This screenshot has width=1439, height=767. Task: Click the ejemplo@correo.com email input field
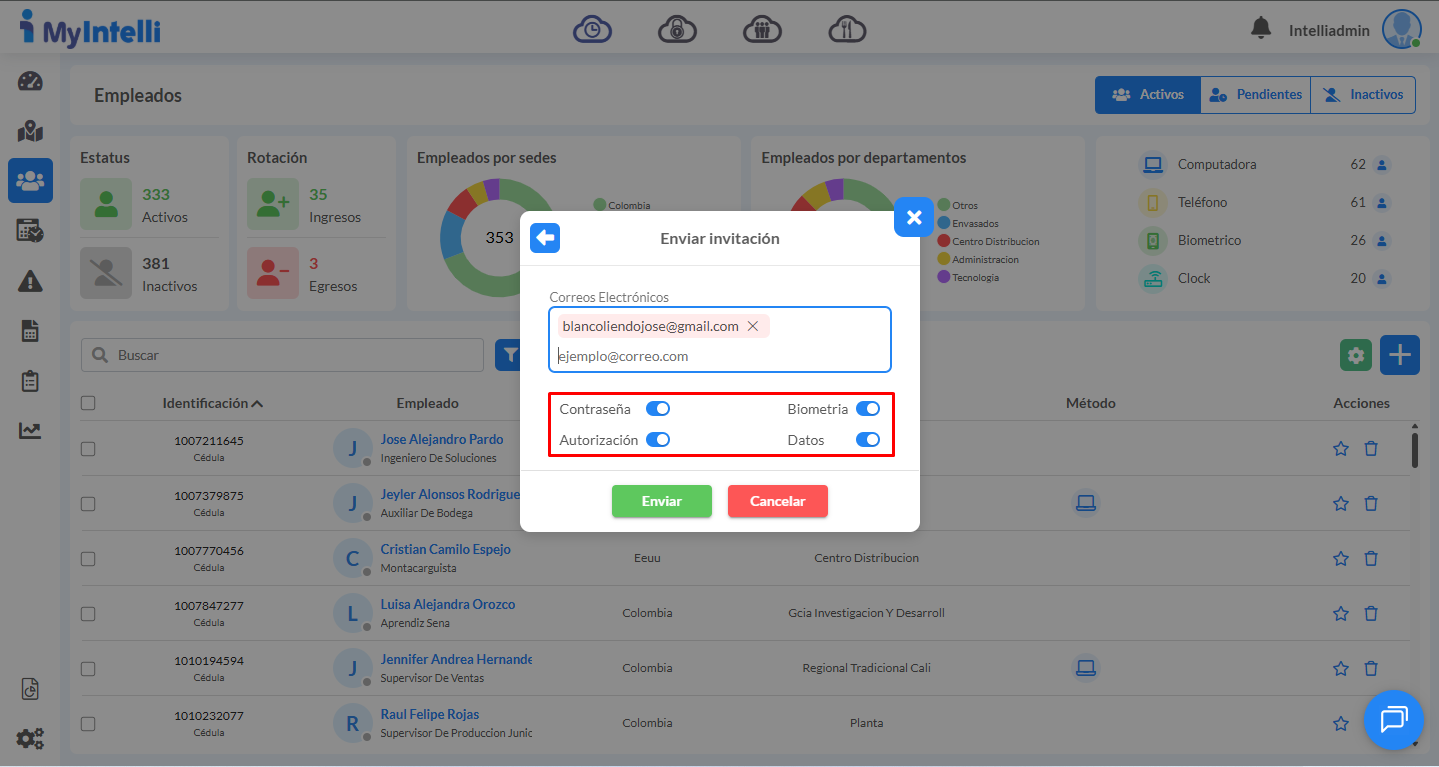pos(720,356)
